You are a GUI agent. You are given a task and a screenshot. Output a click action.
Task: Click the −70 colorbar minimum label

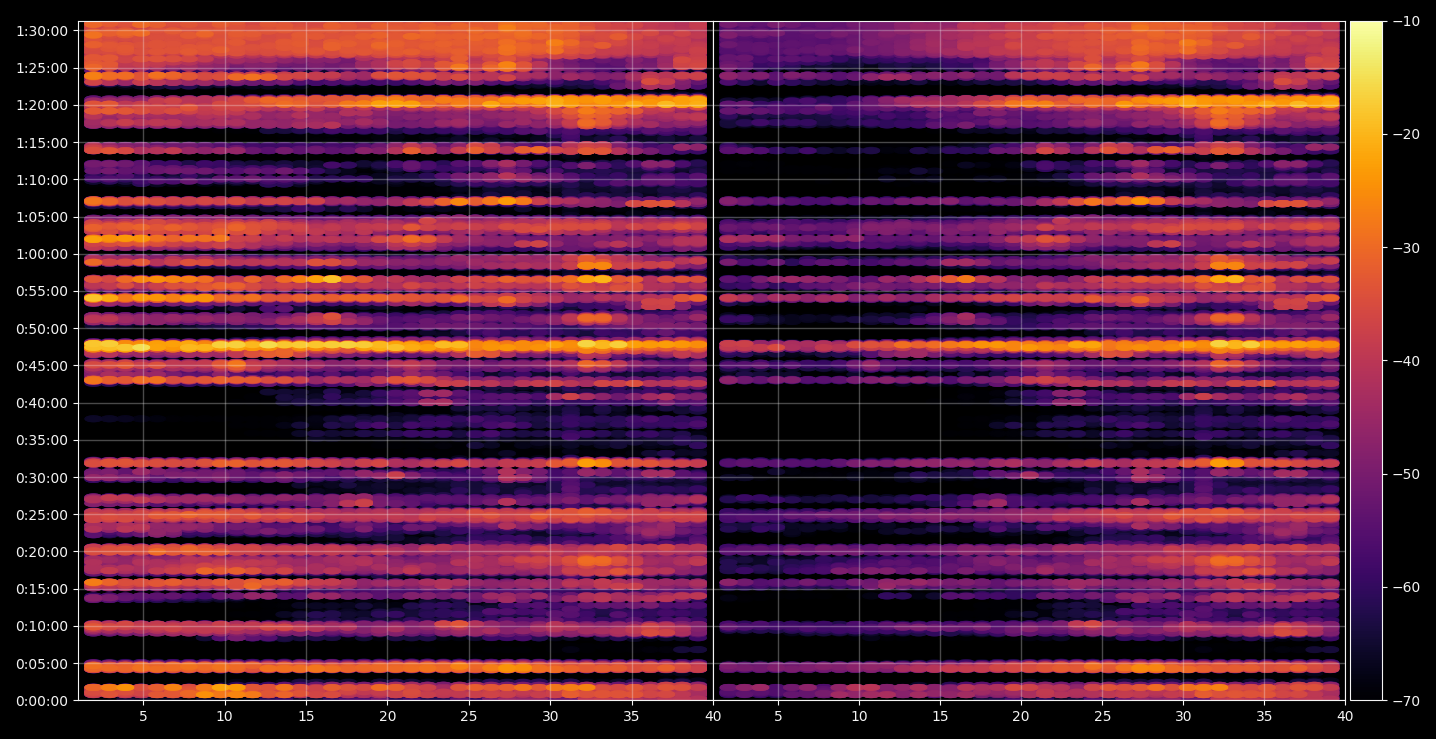coord(1405,701)
